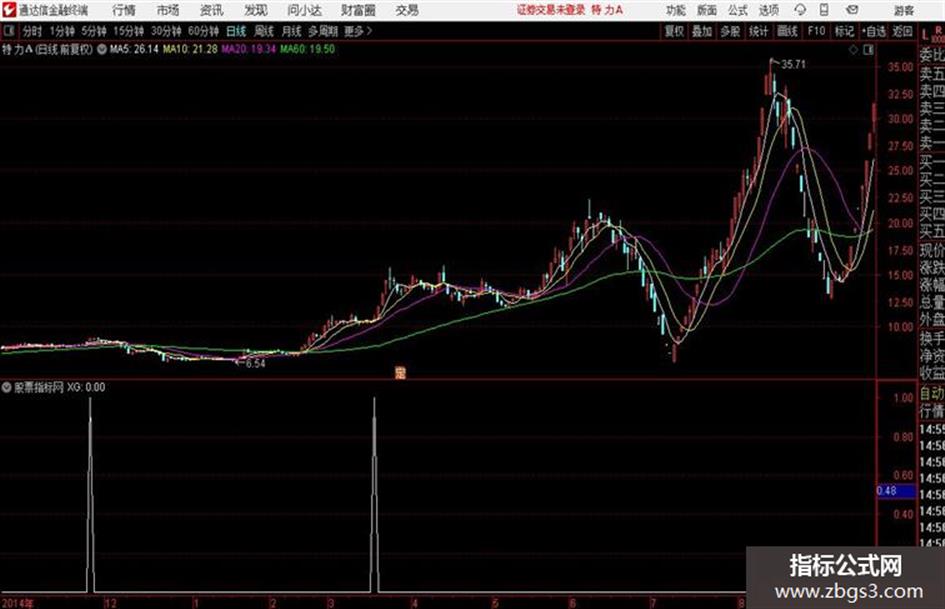
Task: Click the 12 month marker on timeline
Action: click(110, 603)
